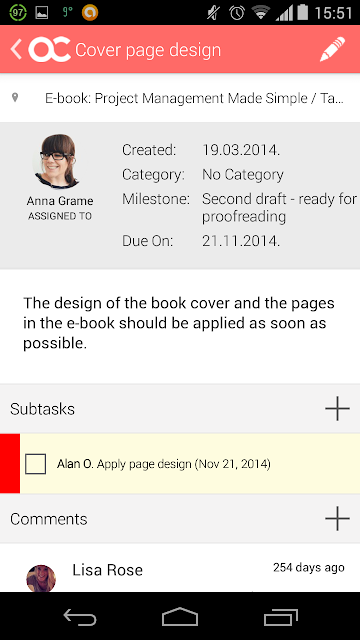Screen dimensions: 360x640
Task: Select the Lisa Rose comment name
Action: 107,570
